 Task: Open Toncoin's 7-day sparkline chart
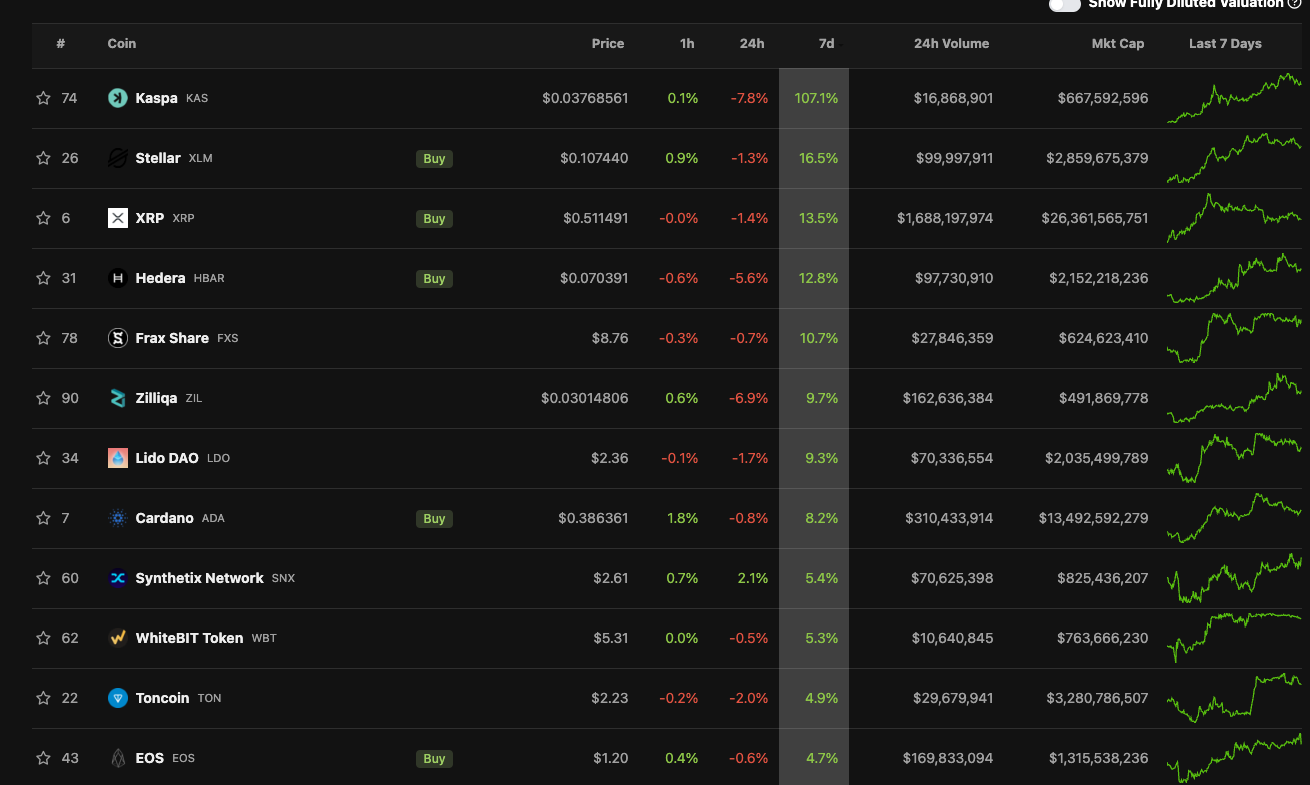(1234, 698)
